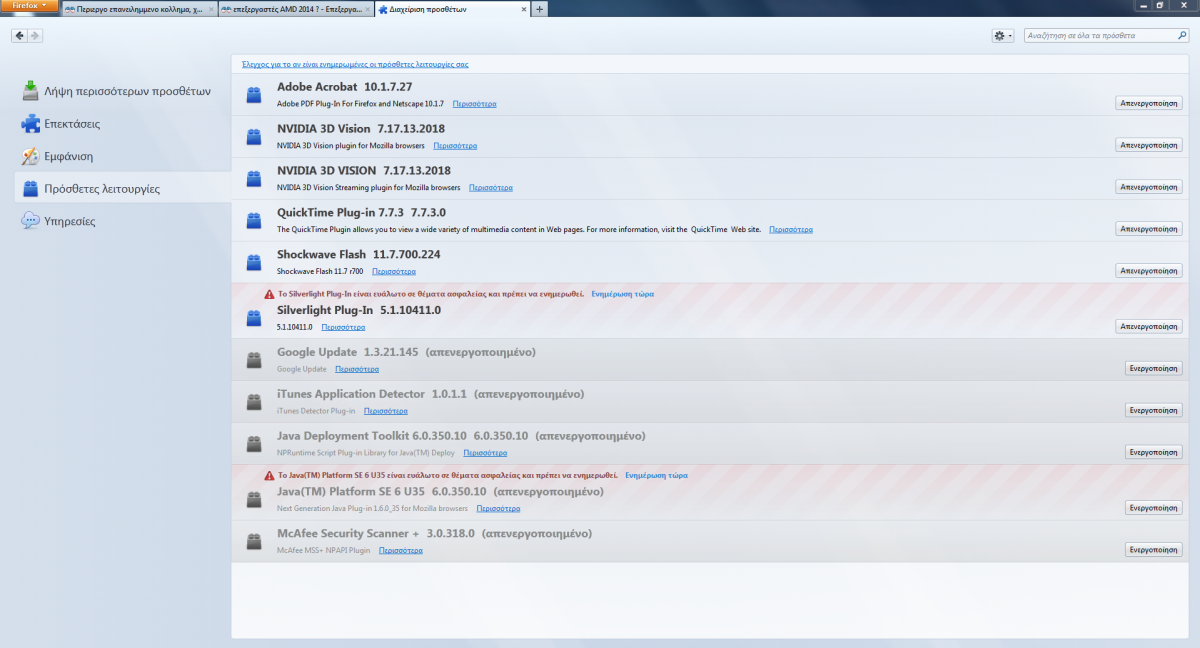Disable the NVIDIA 3D Vision plugin
This screenshot has height=648, width=1200.
[1149, 145]
